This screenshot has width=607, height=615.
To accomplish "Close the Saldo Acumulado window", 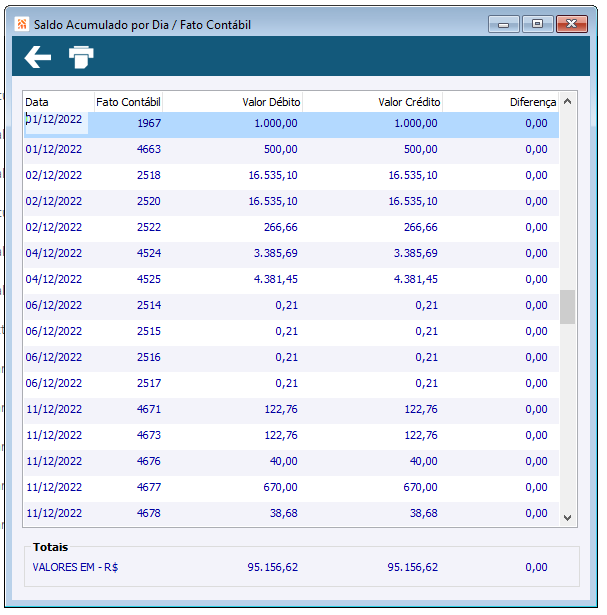I will [572, 24].
